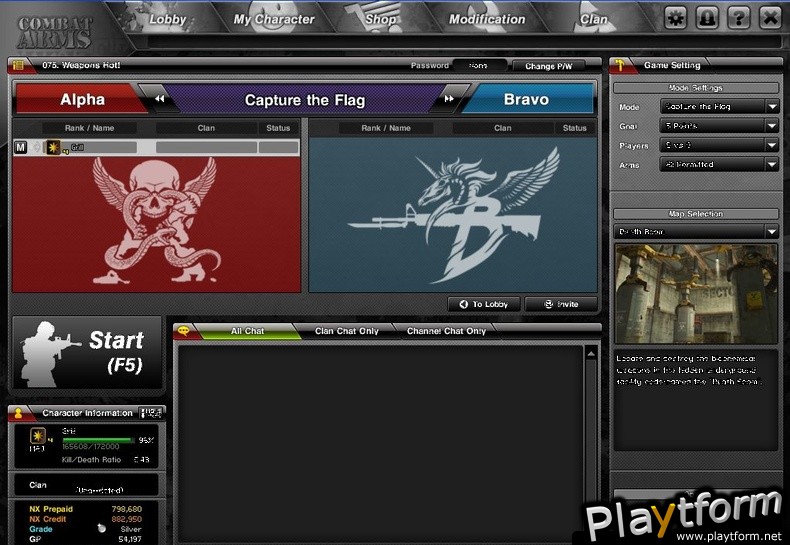This screenshot has width=790, height=545.
Task: Open the Map Selection dropdown
Action: tap(696, 232)
